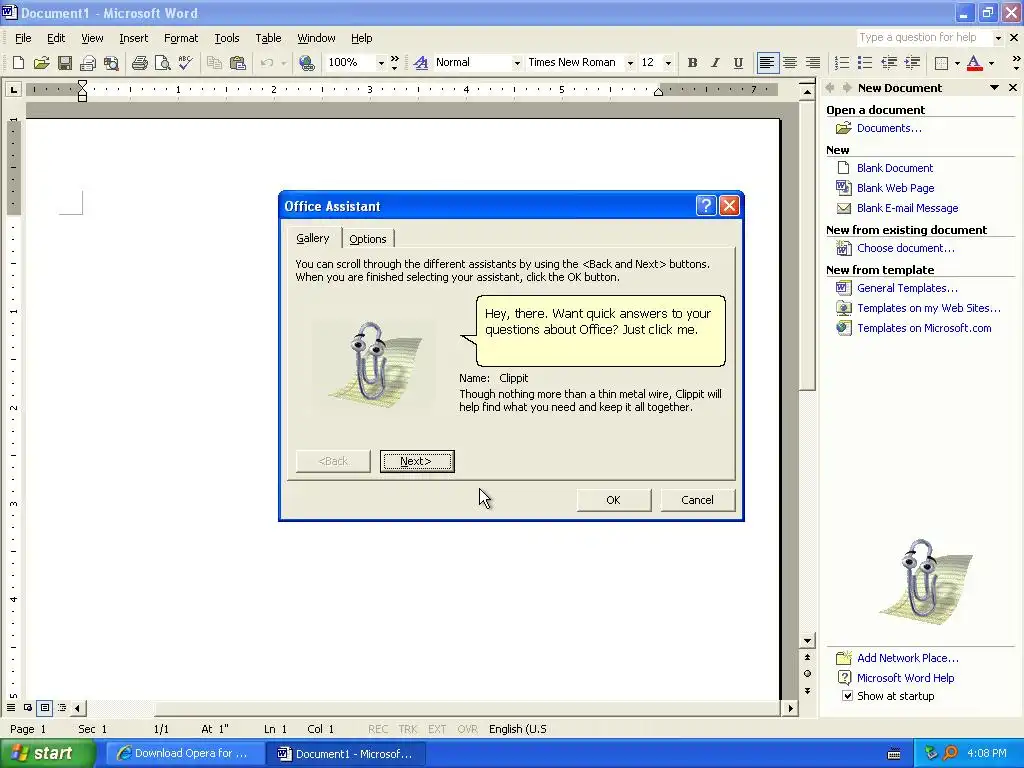
Task: Click the Increase Indent icon
Action: tap(912, 63)
